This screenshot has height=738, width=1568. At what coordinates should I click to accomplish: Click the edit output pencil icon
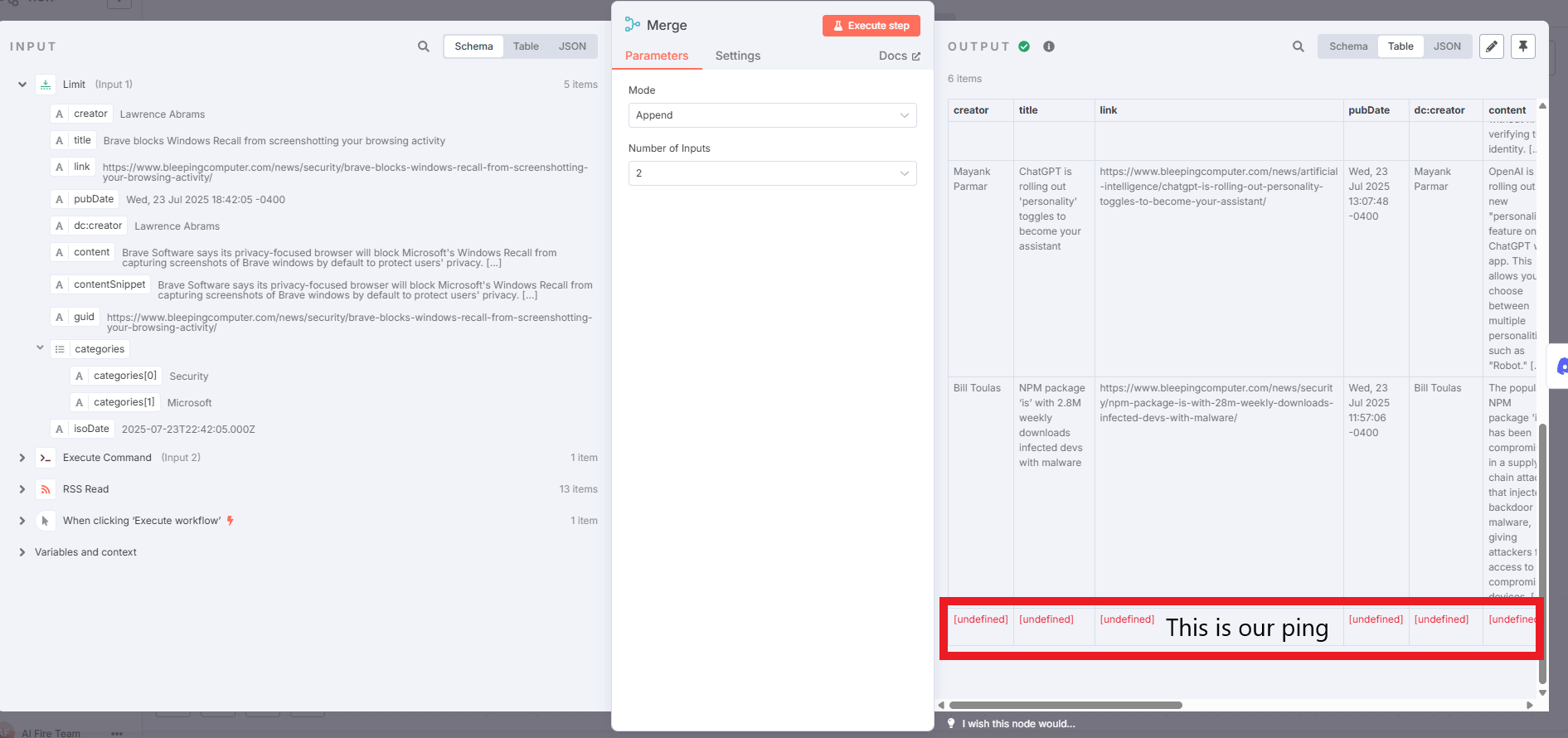pyautogui.click(x=1492, y=46)
